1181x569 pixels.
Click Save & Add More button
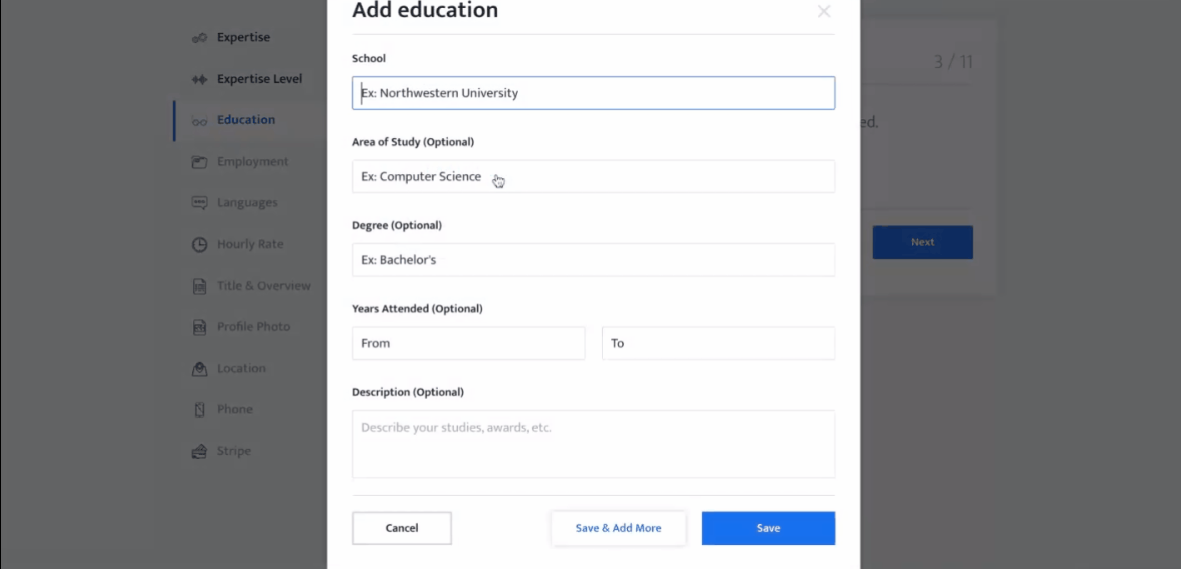pyautogui.click(x=618, y=528)
